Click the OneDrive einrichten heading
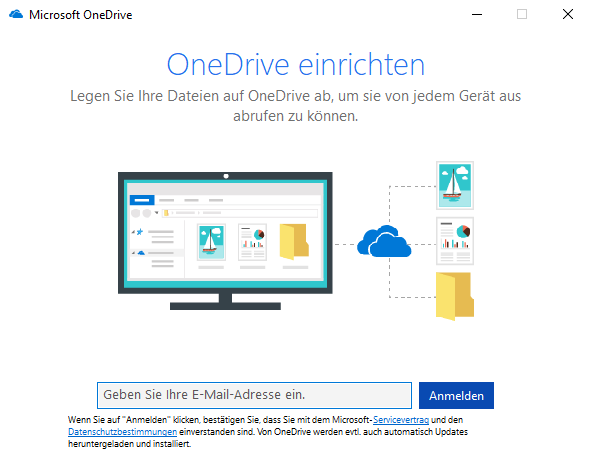Image resolution: width=590 pixels, height=458 pixels. [x=296, y=64]
